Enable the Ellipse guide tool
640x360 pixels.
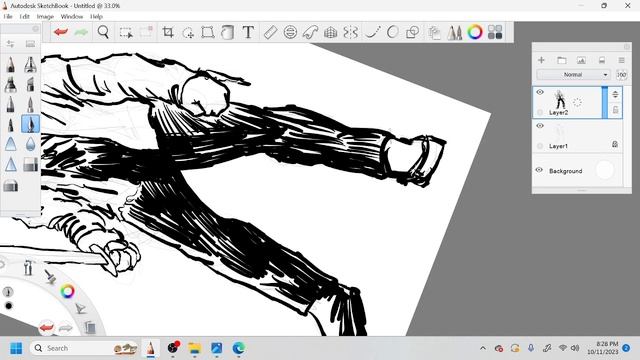pyautogui.click(x=290, y=32)
